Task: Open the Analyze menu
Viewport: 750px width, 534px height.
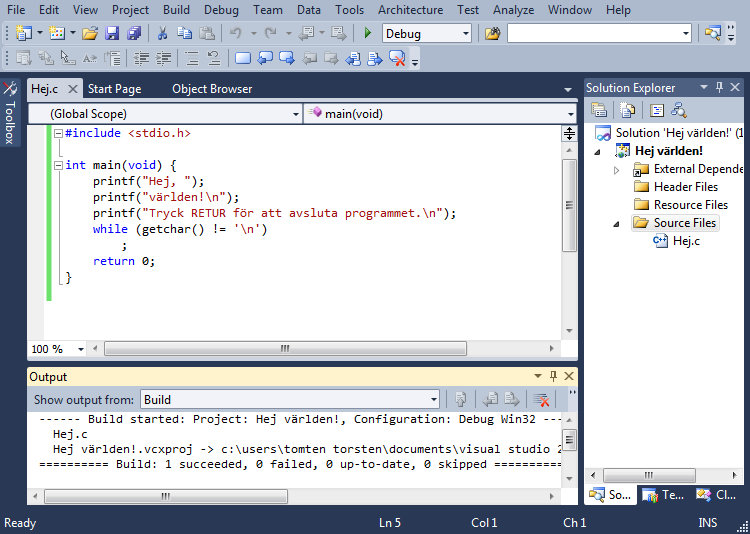Action: pyautogui.click(x=513, y=10)
